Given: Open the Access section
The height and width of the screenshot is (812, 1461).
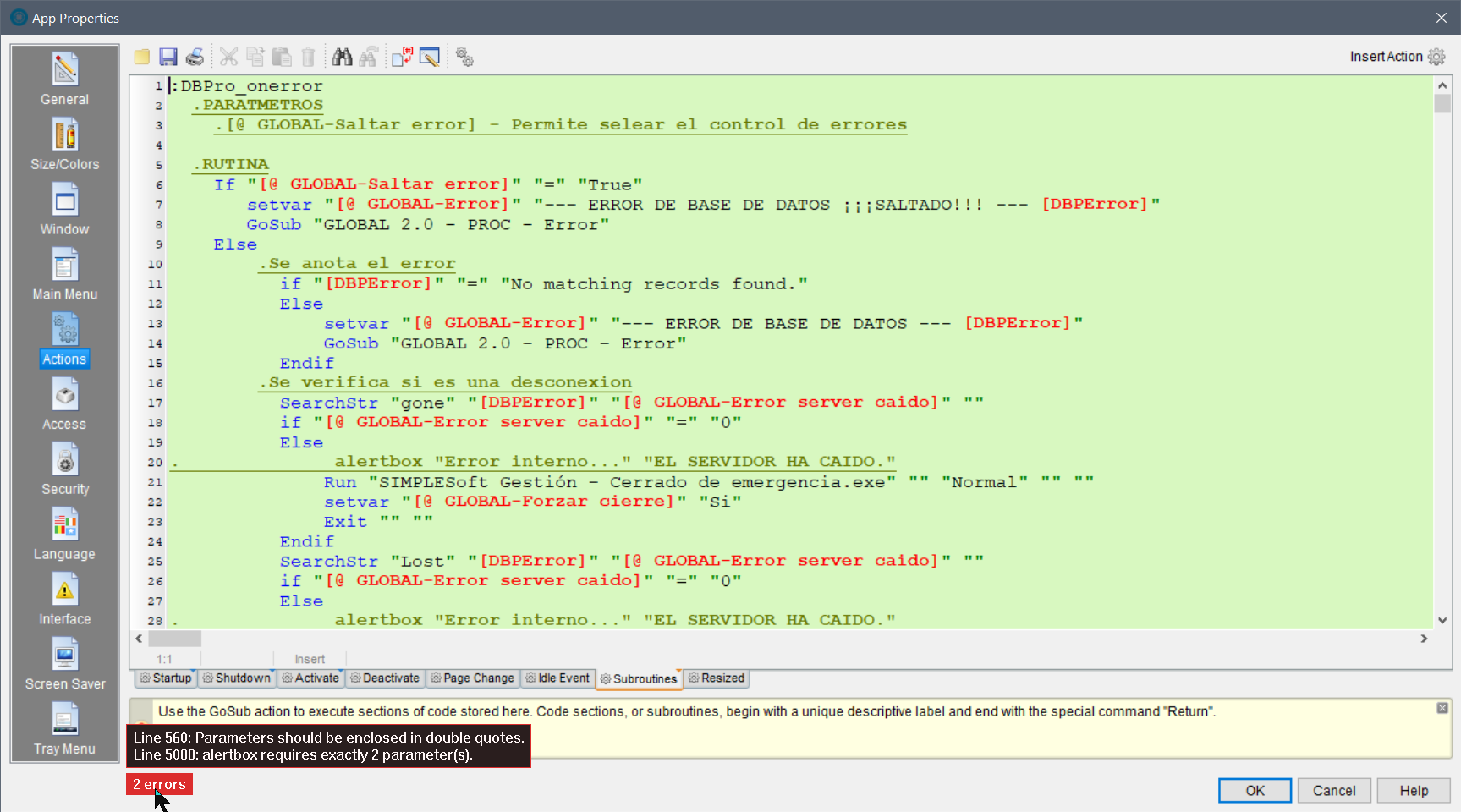Looking at the screenshot, I should [65, 405].
